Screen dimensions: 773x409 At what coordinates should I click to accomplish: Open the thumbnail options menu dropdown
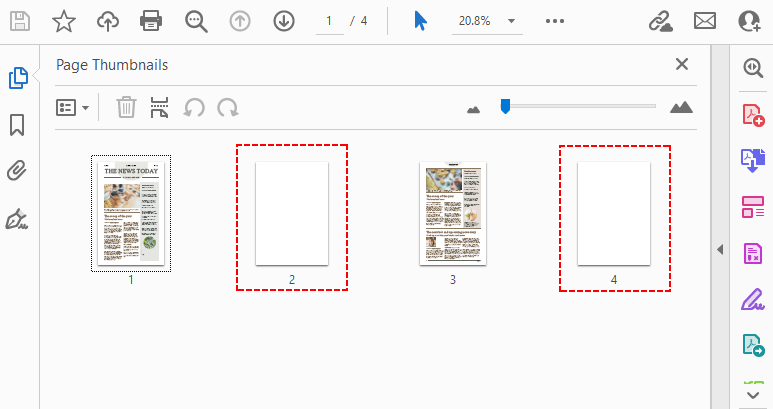(72, 107)
